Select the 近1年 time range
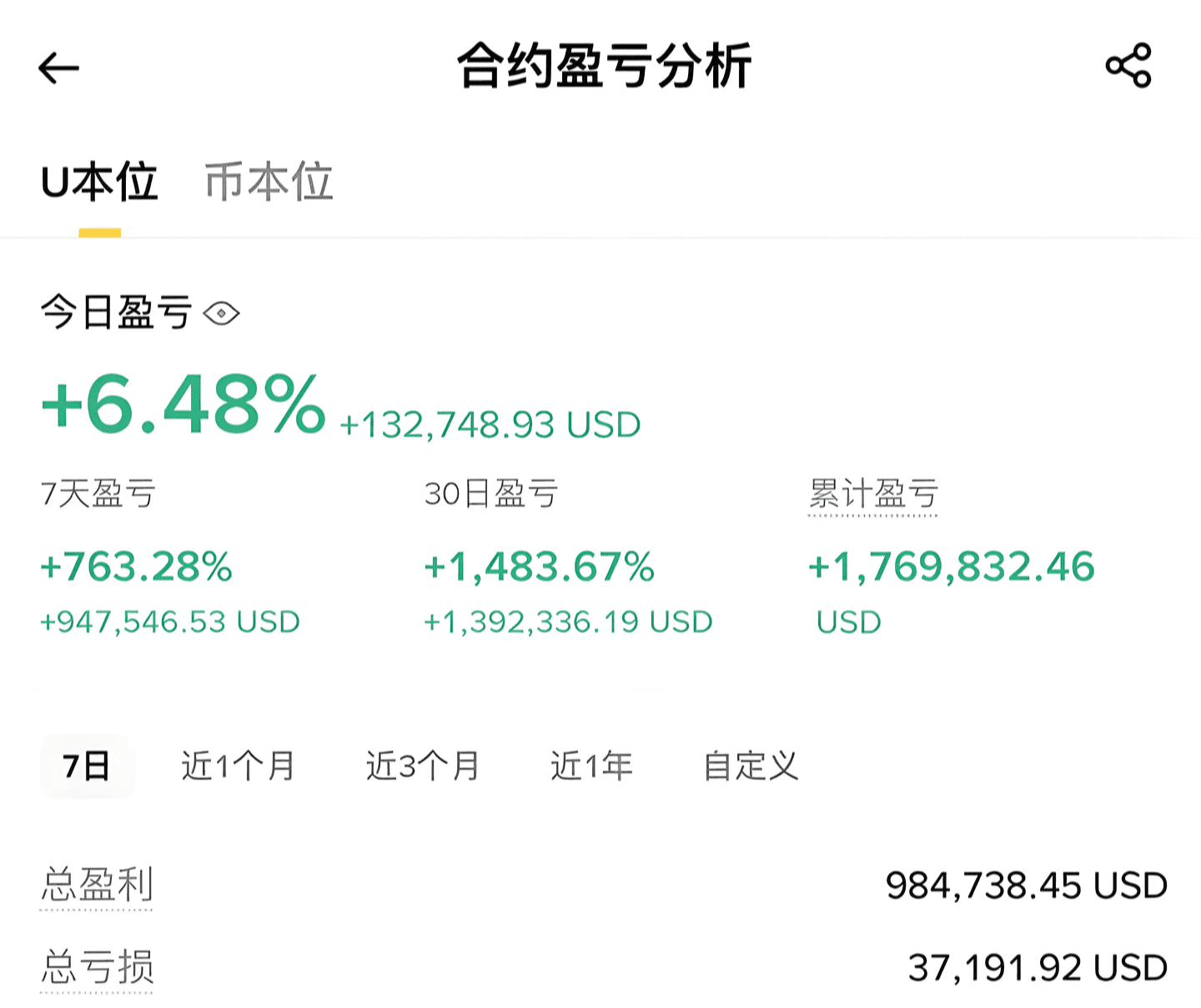This screenshot has width=1201, height=1008. coord(591,765)
